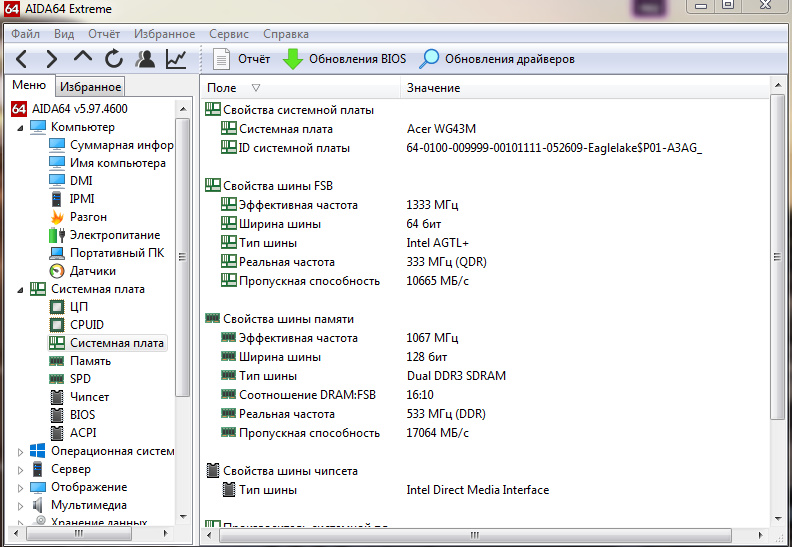Select the 10665 МБ/с bandwidth value

(x=437, y=281)
